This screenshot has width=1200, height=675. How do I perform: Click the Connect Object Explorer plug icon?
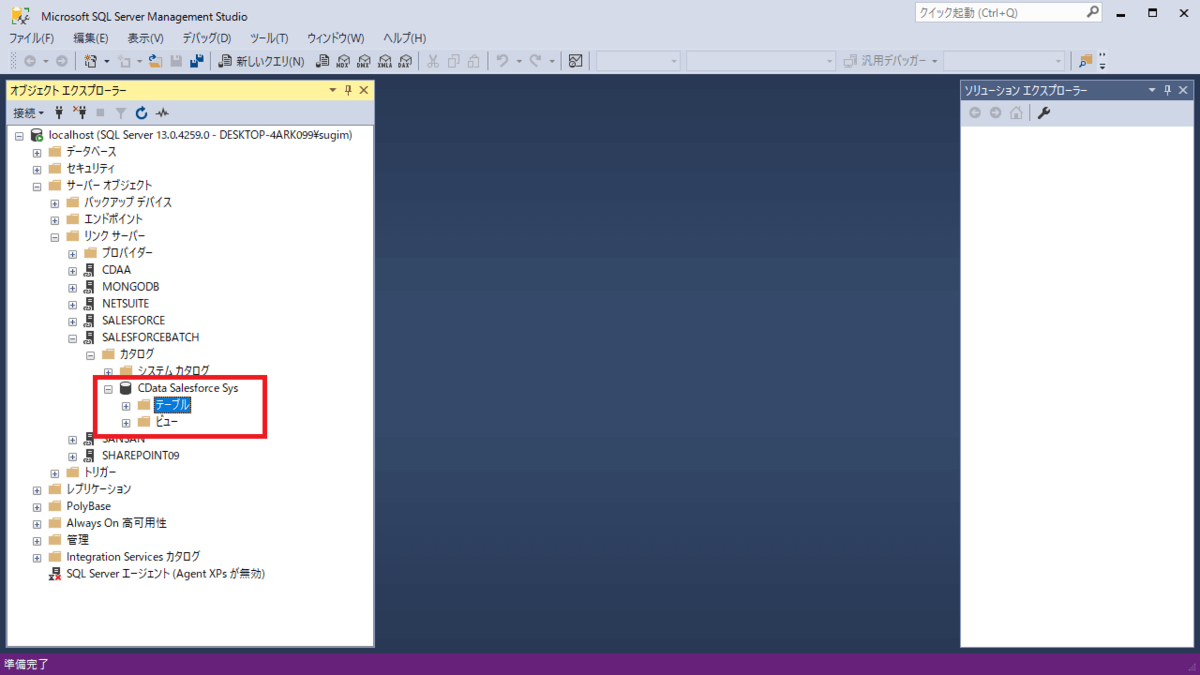point(59,113)
